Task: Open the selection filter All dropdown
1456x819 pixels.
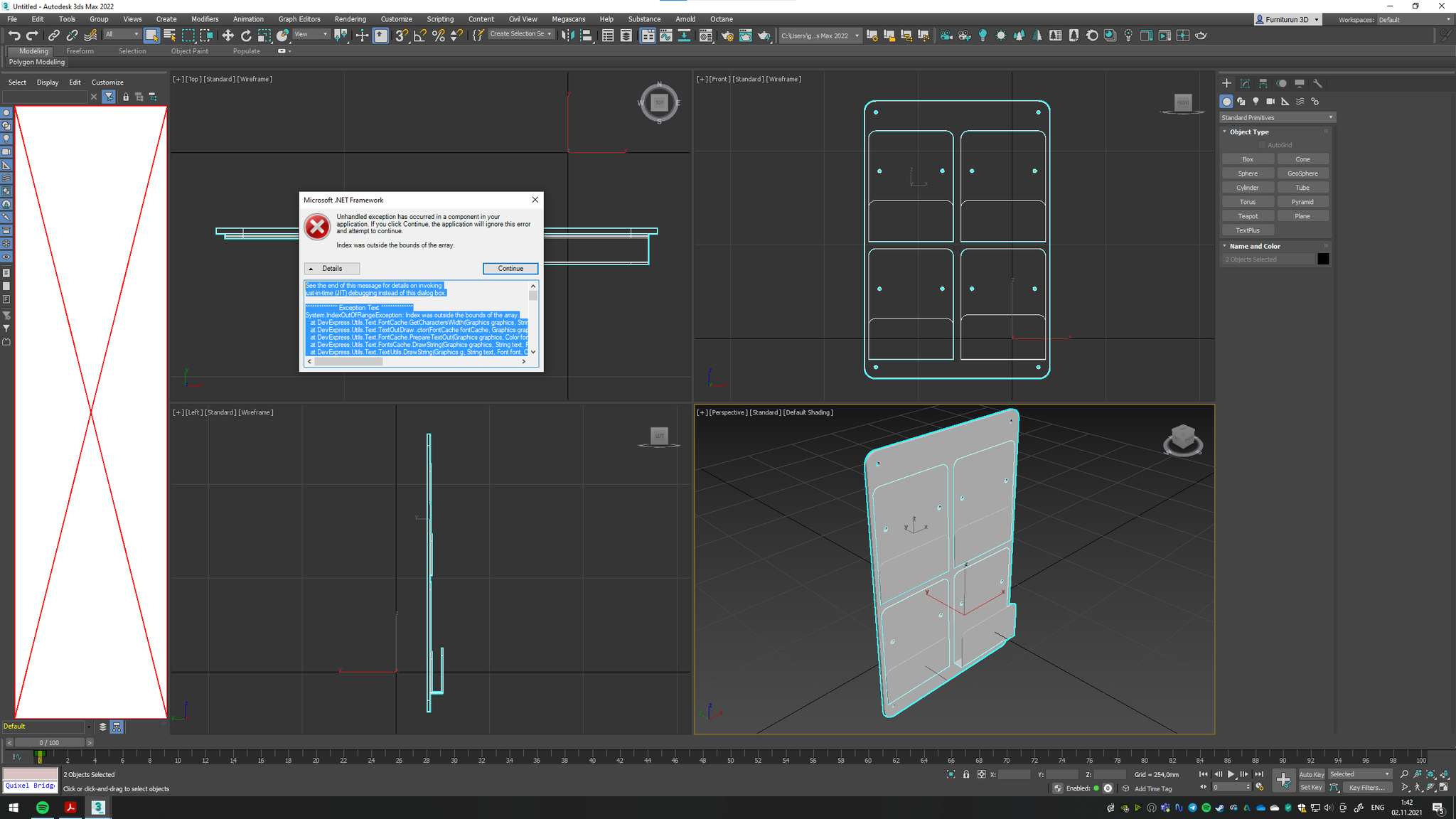Action: click(122, 34)
